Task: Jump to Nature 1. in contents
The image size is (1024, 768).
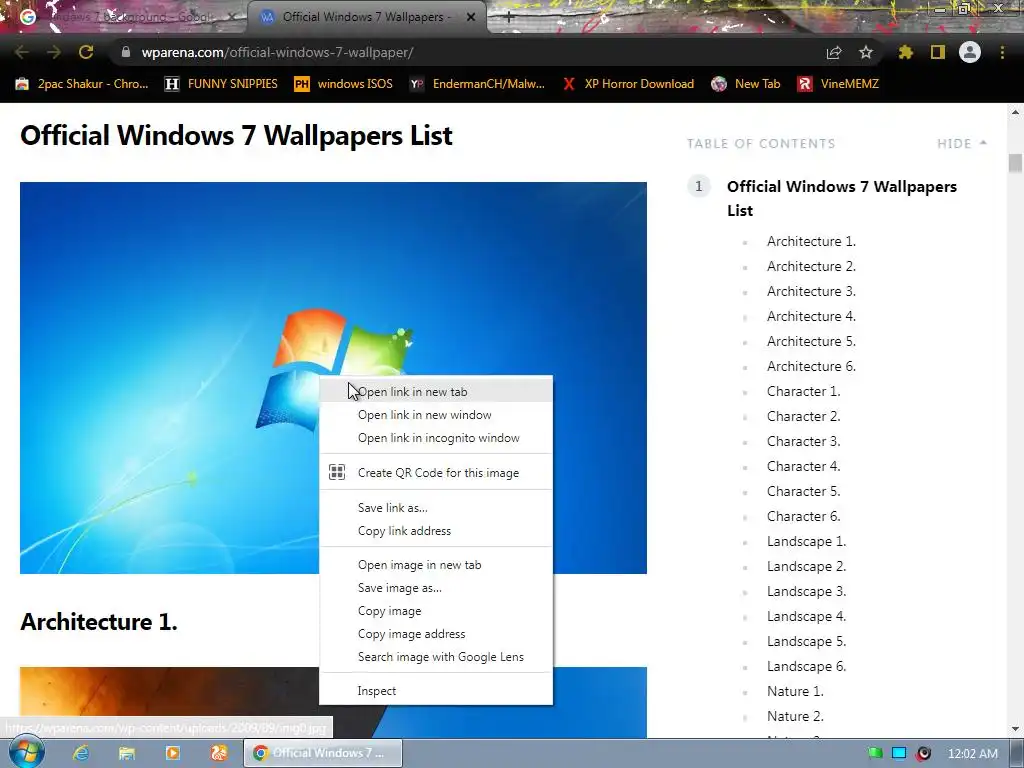Action: [x=795, y=692]
